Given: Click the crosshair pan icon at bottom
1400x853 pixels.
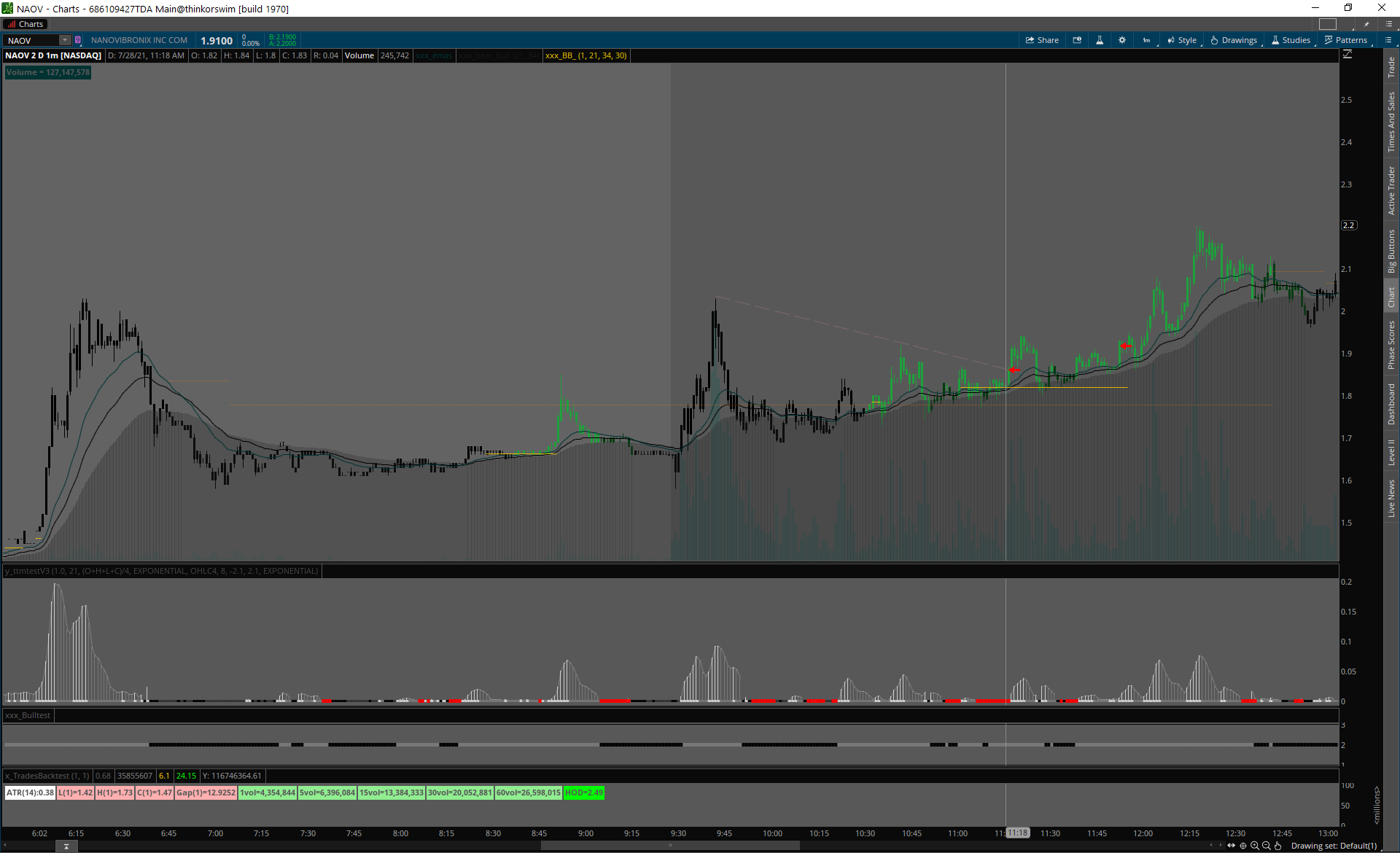Looking at the screenshot, I should tap(1243, 846).
